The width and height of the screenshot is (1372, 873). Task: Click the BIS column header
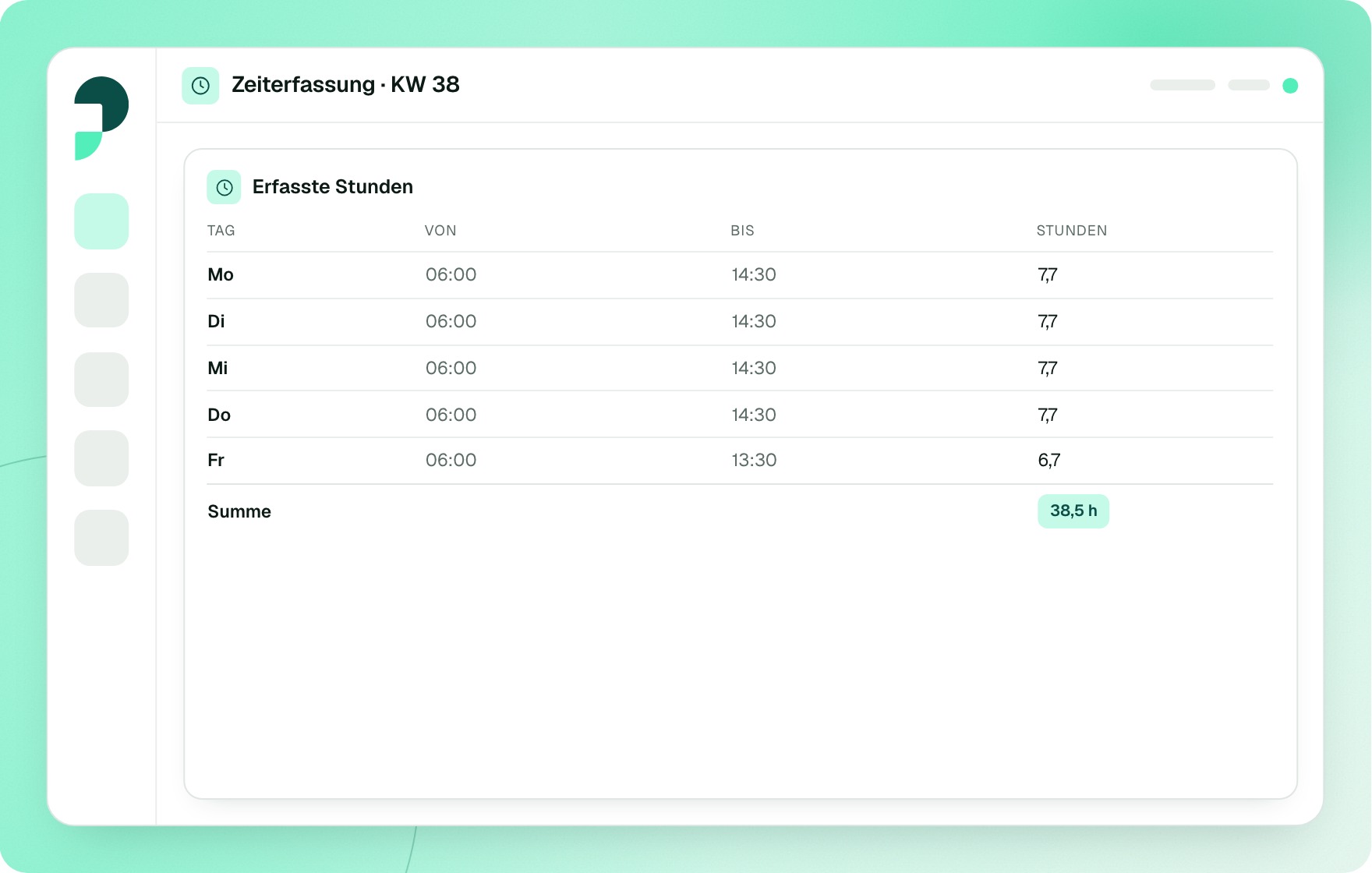pyautogui.click(x=742, y=231)
